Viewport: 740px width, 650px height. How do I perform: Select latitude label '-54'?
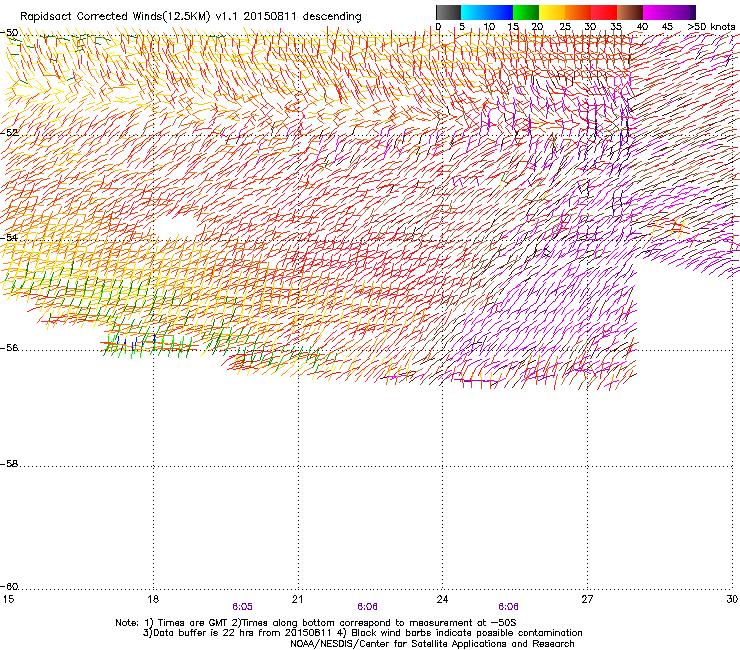click(9, 237)
